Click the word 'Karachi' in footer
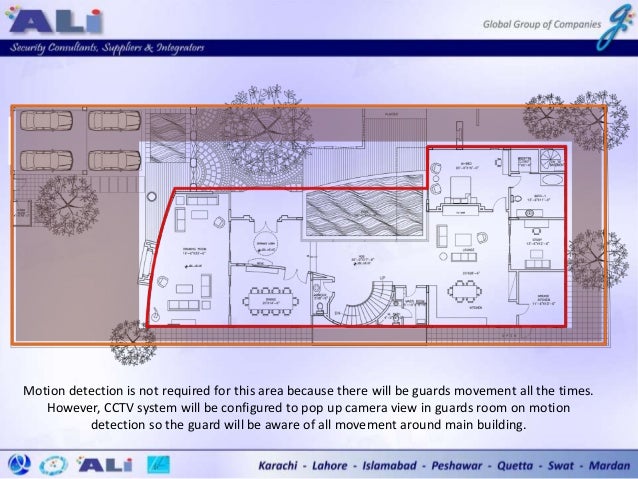This screenshot has width=638, height=479. pyautogui.click(x=278, y=466)
